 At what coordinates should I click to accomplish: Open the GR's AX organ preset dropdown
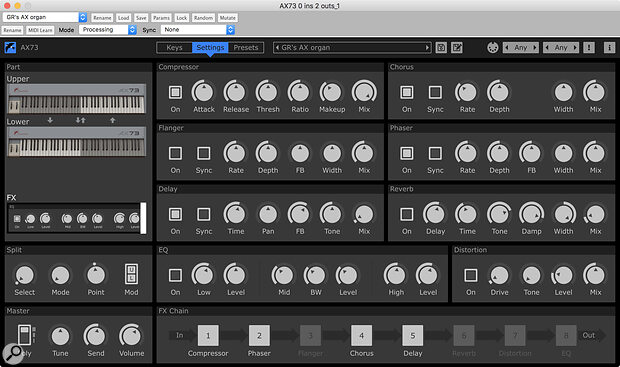click(x=45, y=17)
